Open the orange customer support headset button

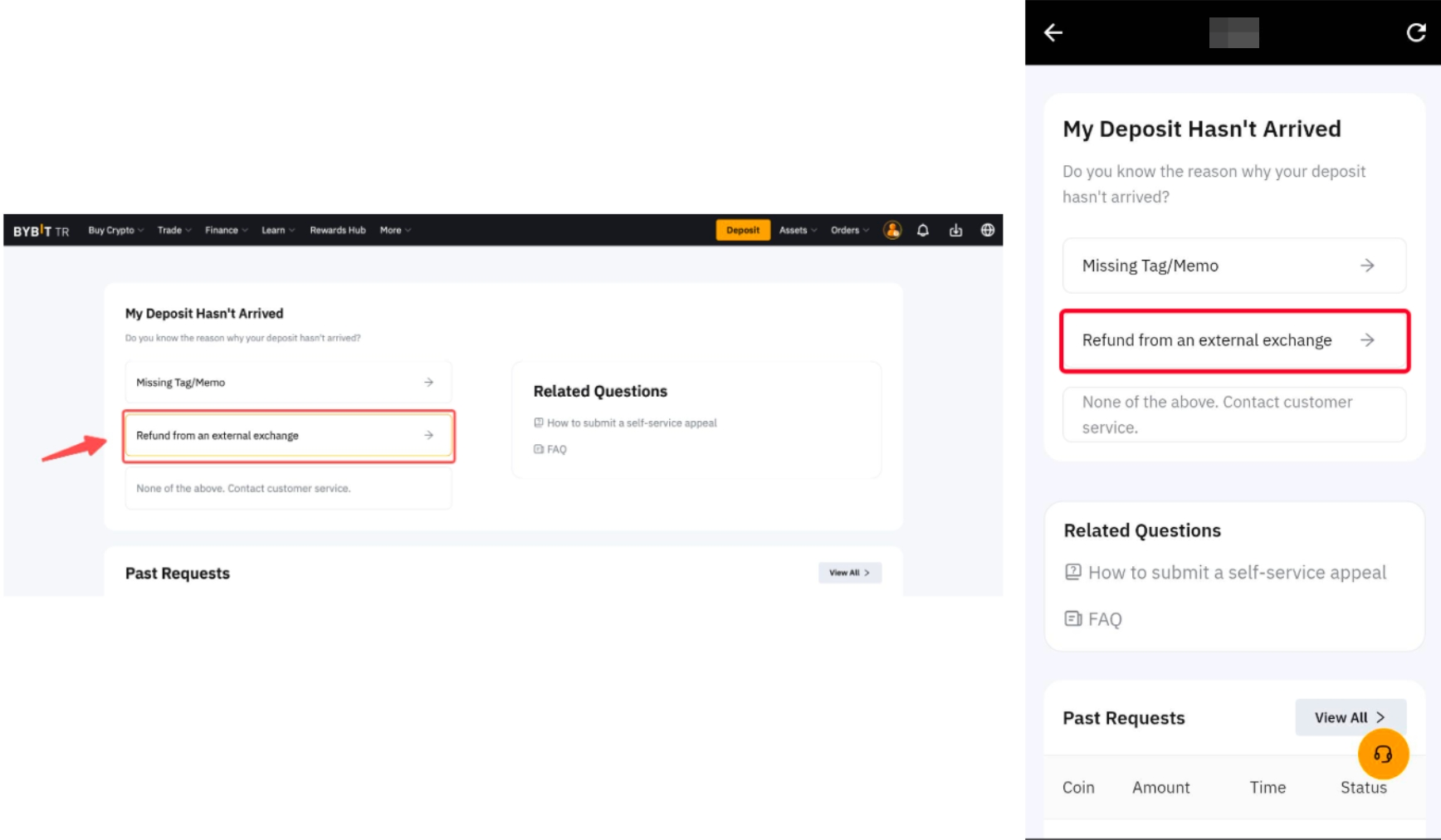pos(1382,754)
